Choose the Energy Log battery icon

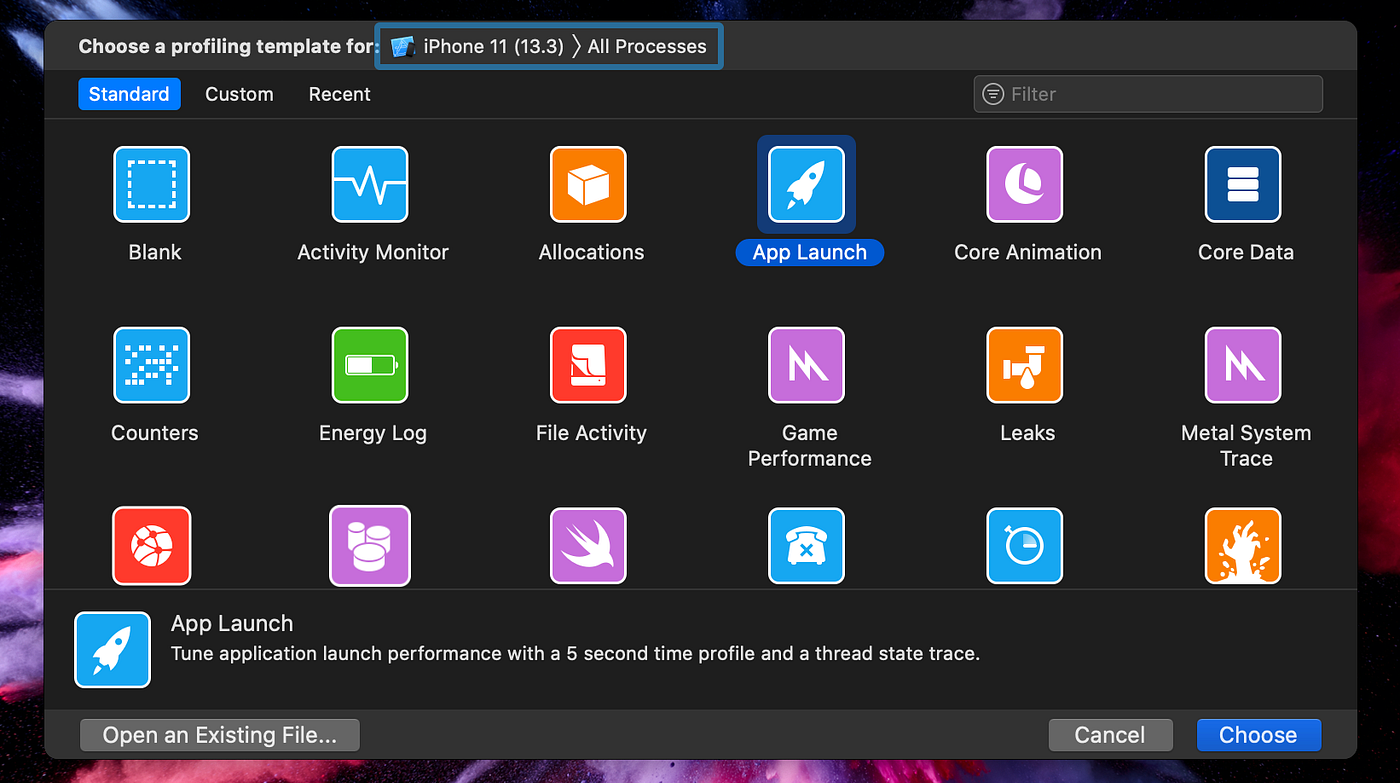[370, 365]
